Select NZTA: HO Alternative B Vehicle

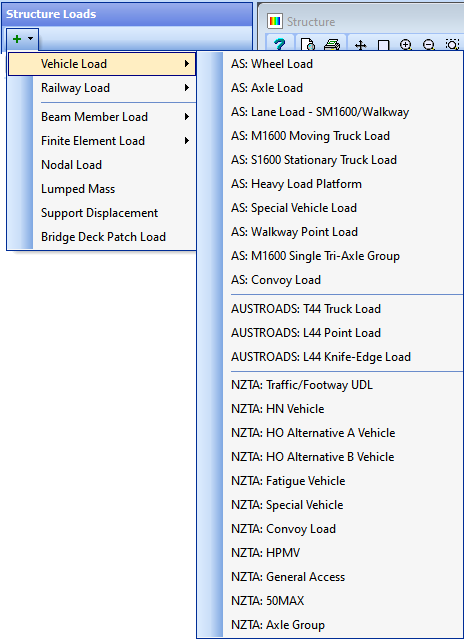coord(330,457)
